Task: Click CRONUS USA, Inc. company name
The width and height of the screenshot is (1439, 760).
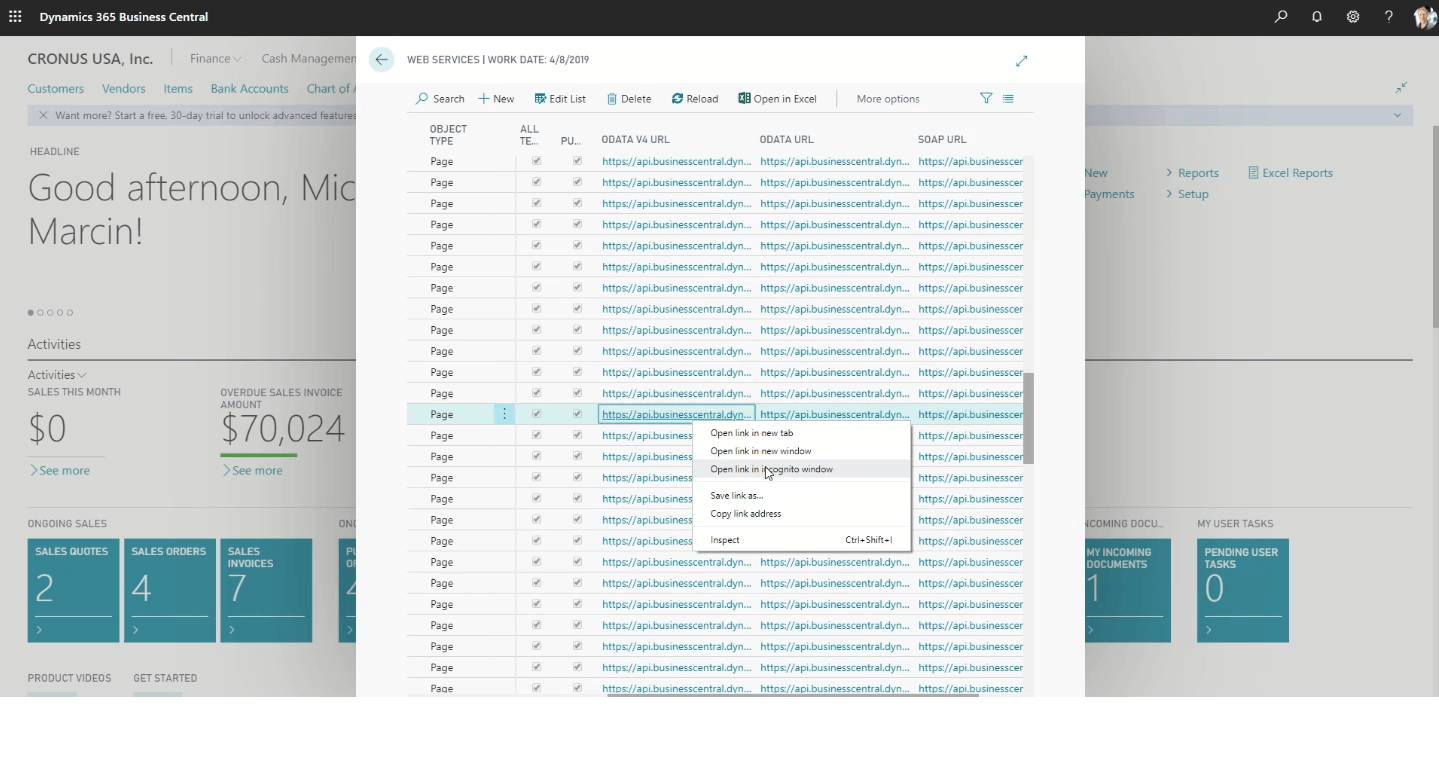Action: coord(90,59)
